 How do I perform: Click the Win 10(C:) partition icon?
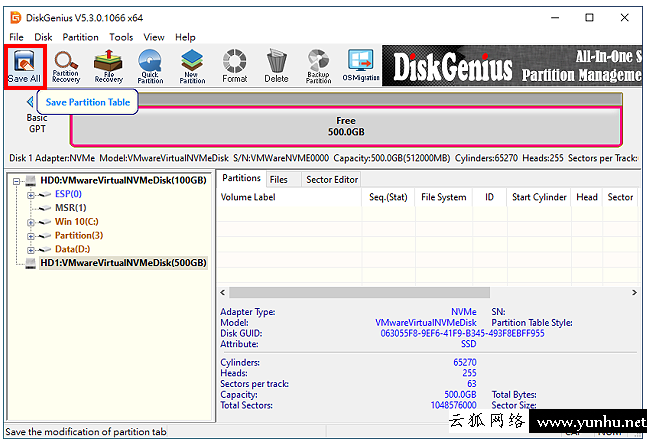click(45, 222)
